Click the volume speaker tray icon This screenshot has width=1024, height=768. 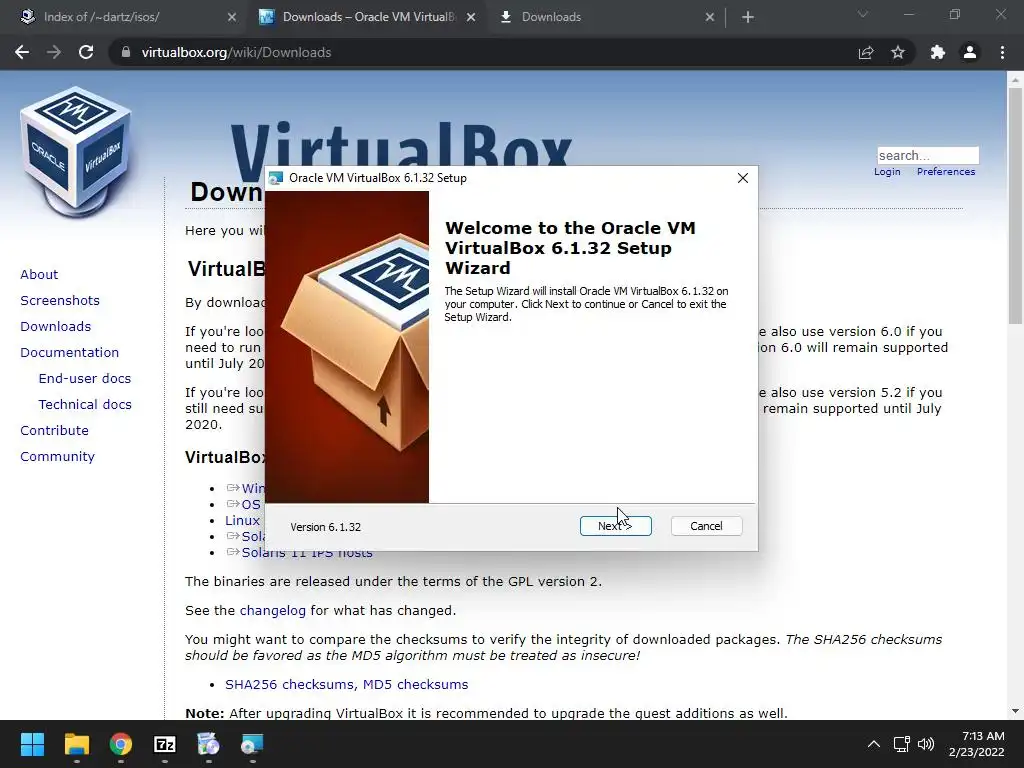(925, 744)
